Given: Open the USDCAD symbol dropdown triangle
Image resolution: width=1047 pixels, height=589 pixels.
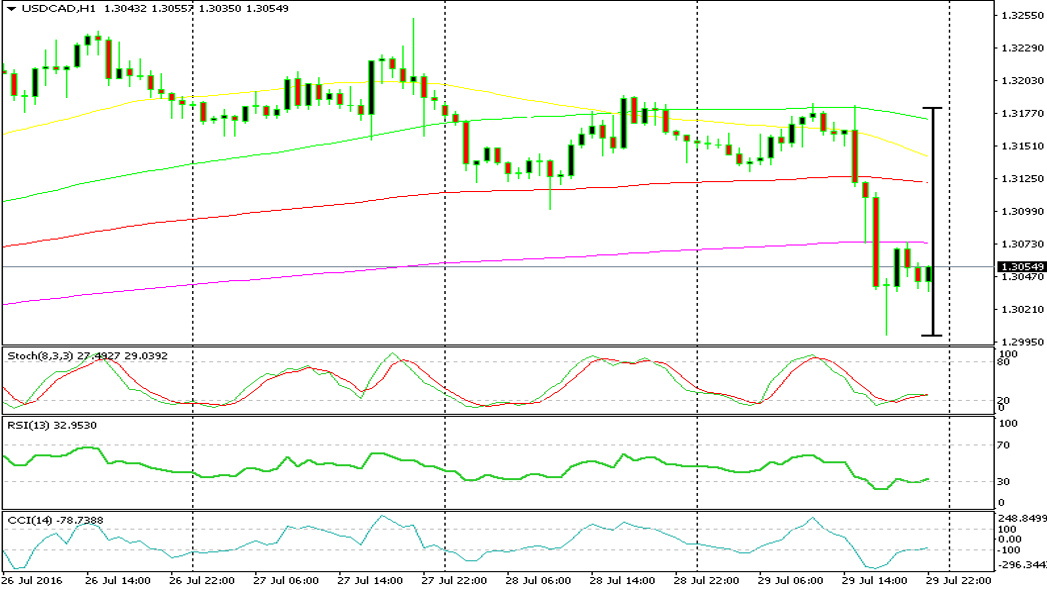Looking at the screenshot, I should tap(10, 8).
